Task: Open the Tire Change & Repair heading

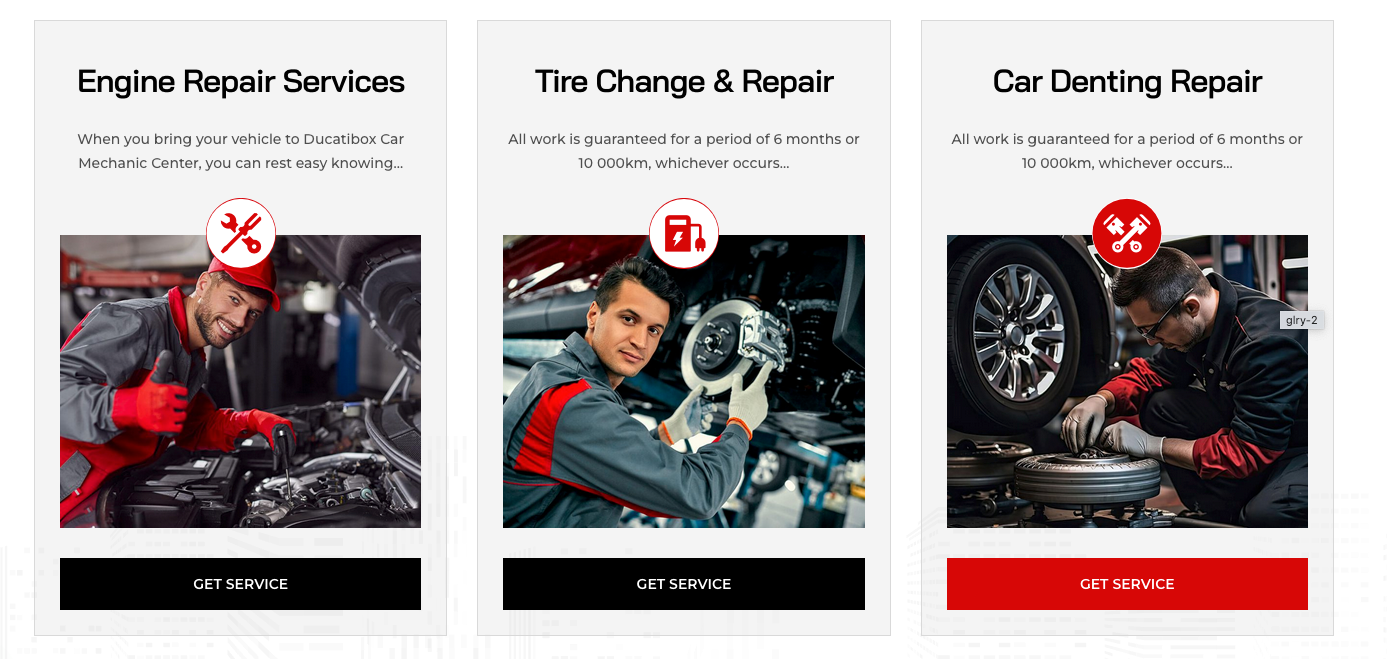Action: click(684, 81)
